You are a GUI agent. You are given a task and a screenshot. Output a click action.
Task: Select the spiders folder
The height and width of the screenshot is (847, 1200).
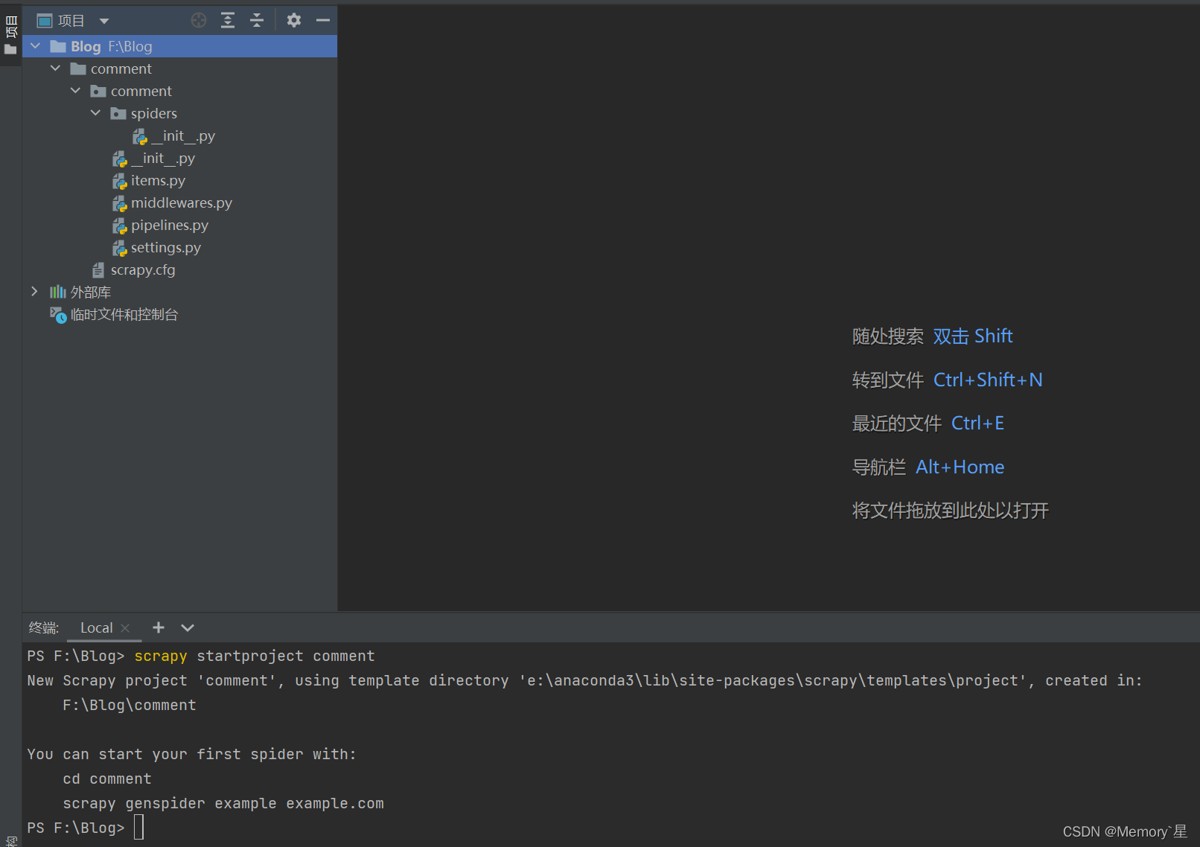click(154, 113)
